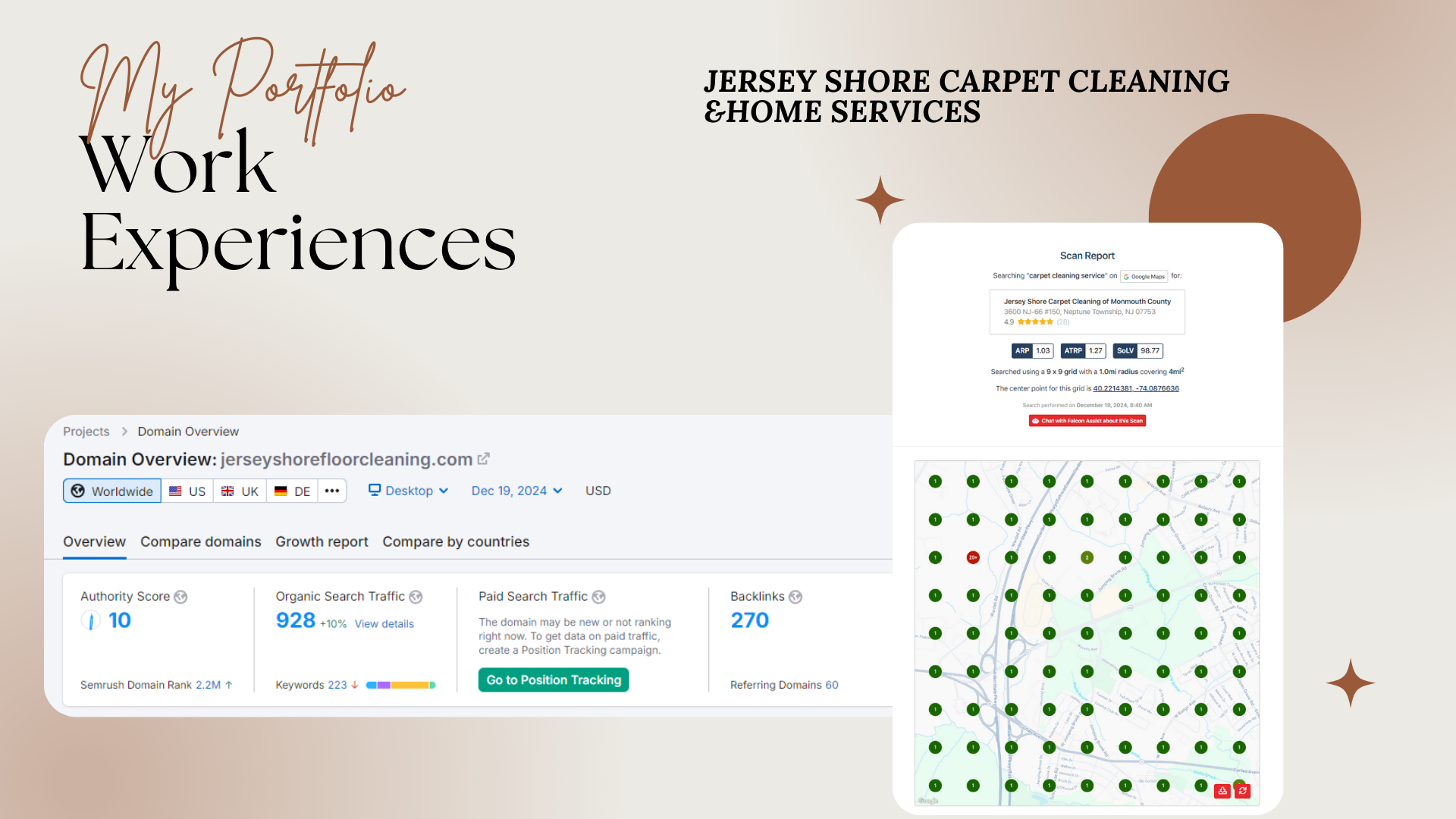Select the Worldwide database option
This screenshot has width=1456, height=819.
[x=112, y=491]
